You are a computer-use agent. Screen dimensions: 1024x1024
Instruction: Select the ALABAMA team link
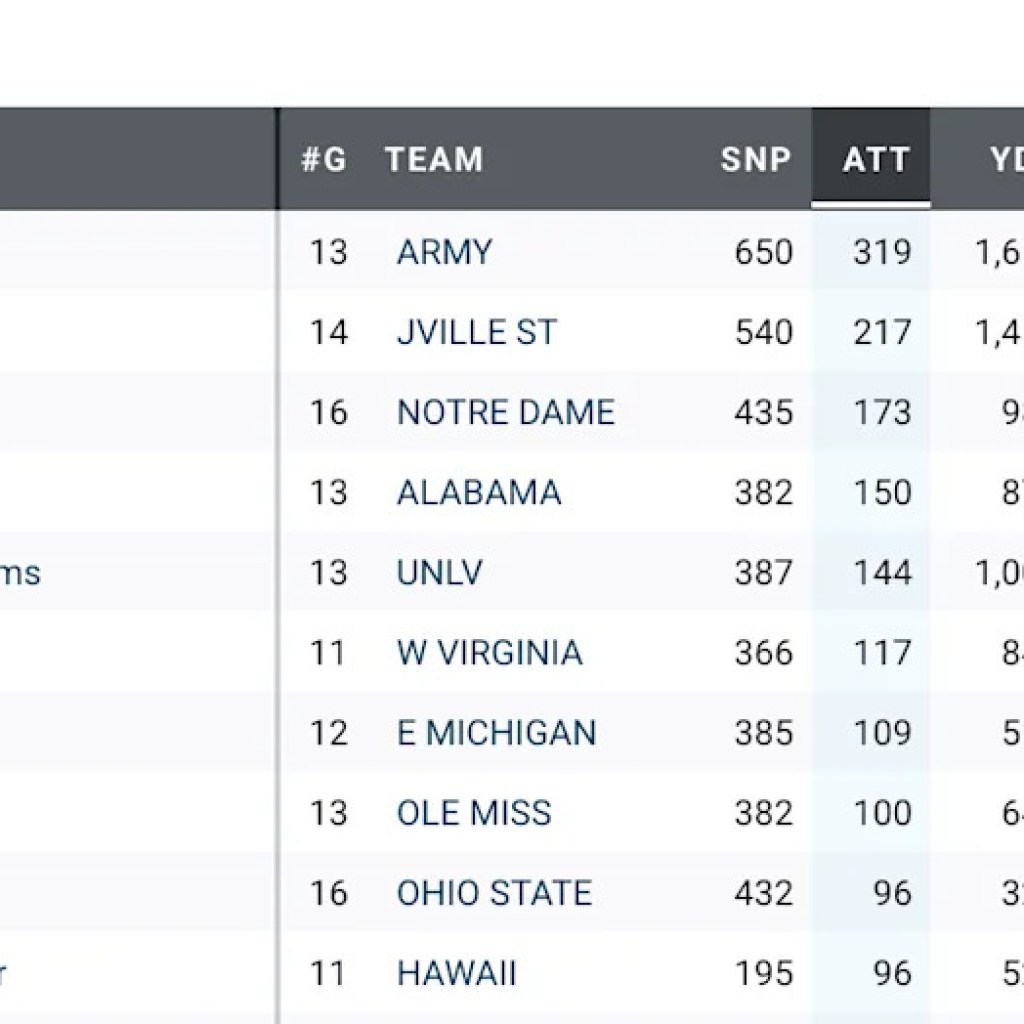[x=479, y=492]
